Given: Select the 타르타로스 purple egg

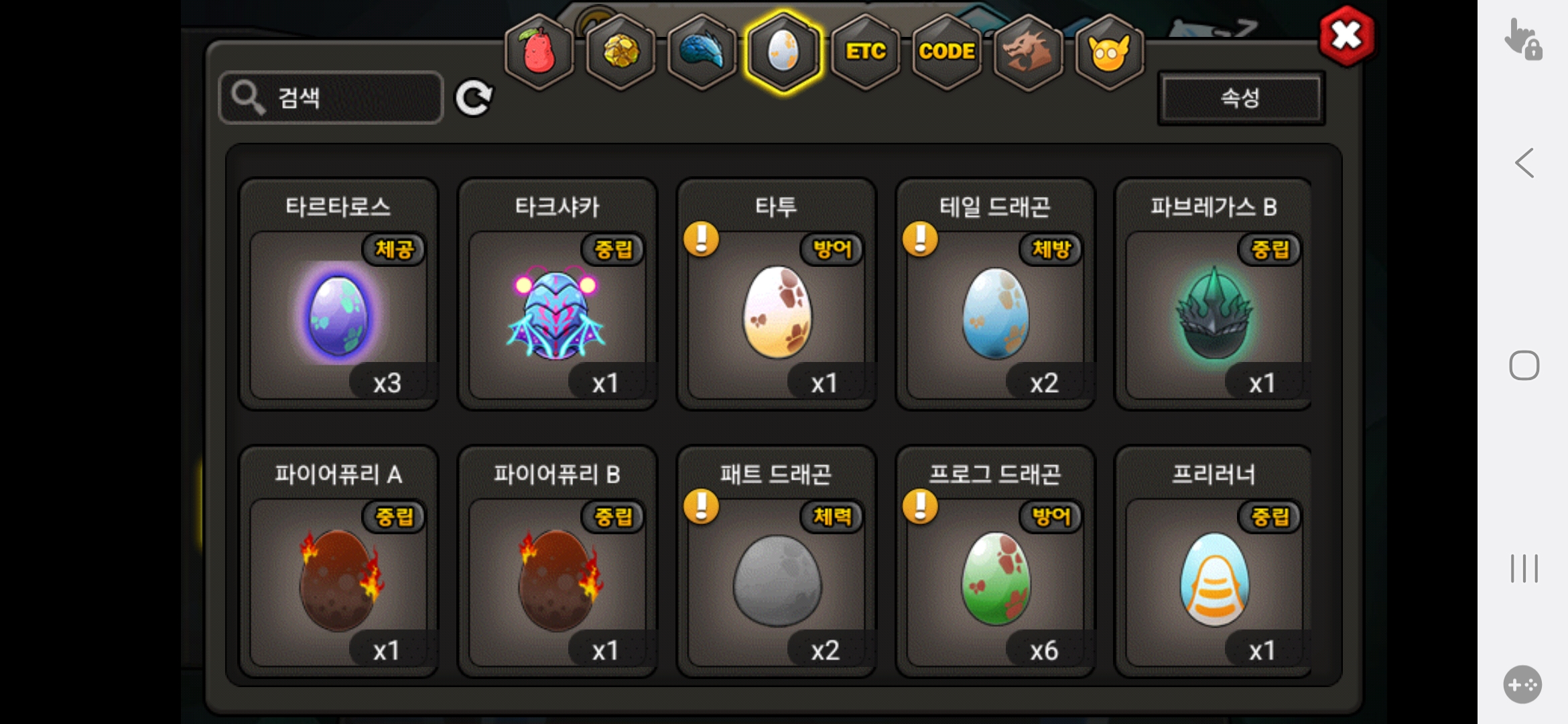Looking at the screenshot, I should (338, 294).
